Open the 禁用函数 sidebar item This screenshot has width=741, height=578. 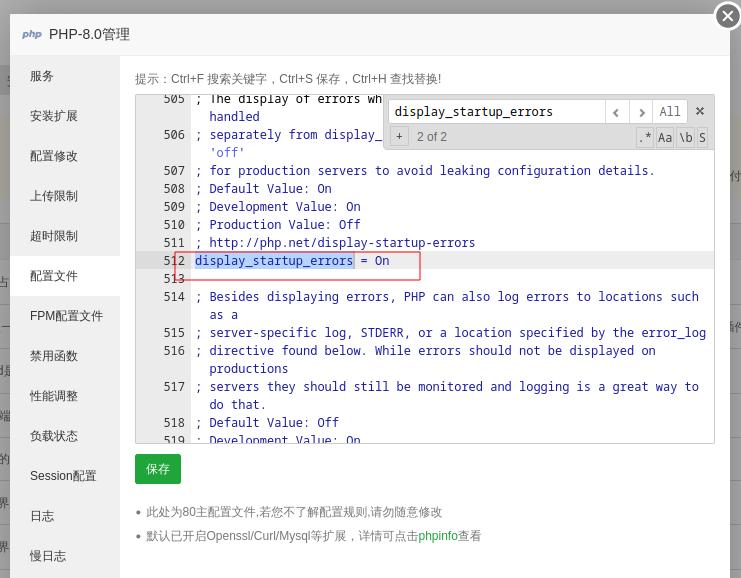click(54, 356)
